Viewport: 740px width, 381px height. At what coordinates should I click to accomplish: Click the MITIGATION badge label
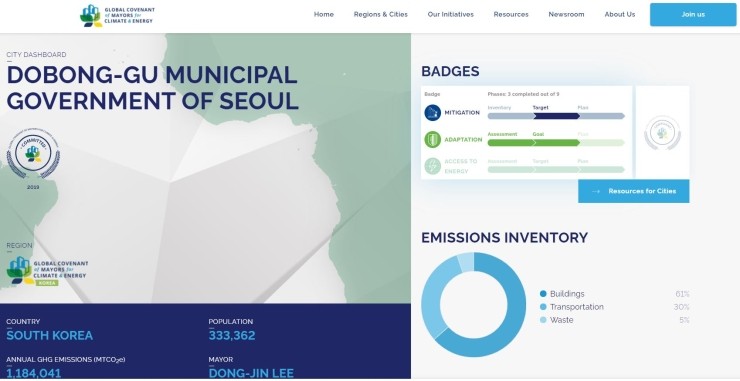pos(462,113)
